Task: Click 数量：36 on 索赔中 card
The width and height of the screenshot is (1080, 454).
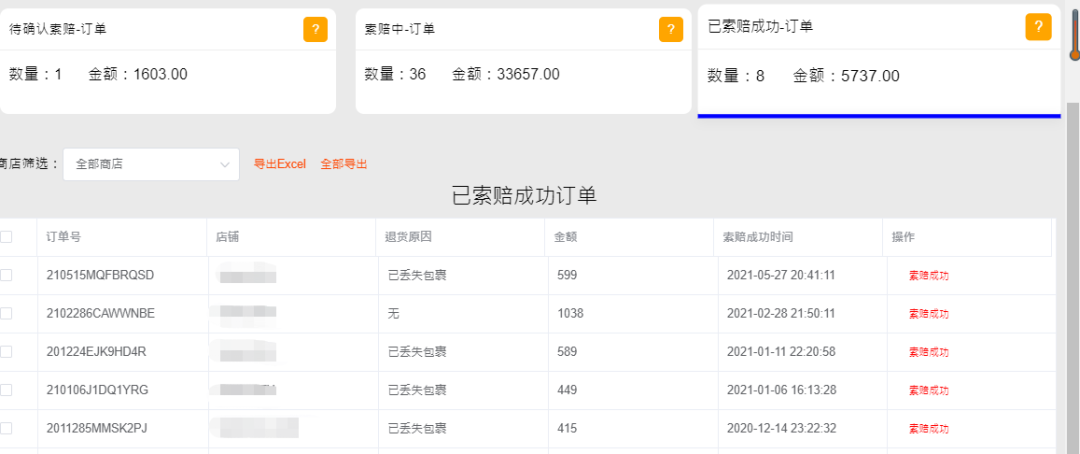Action: click(395, 74)
